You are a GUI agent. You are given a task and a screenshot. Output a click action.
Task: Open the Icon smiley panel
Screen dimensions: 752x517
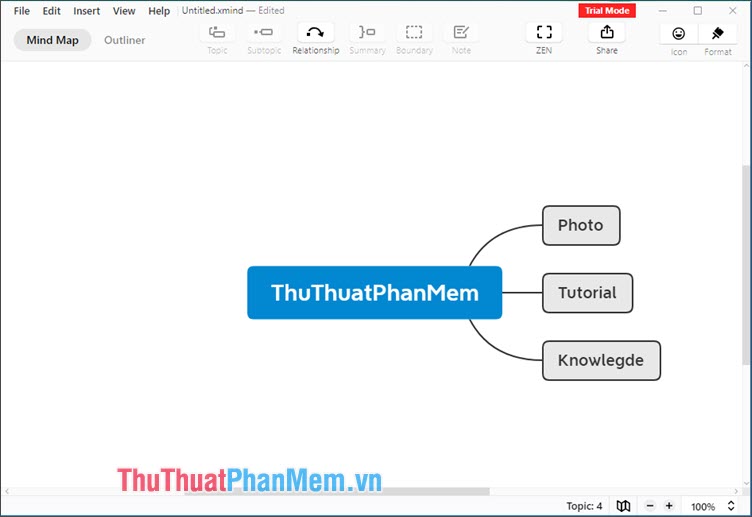(x=678, y=34)
